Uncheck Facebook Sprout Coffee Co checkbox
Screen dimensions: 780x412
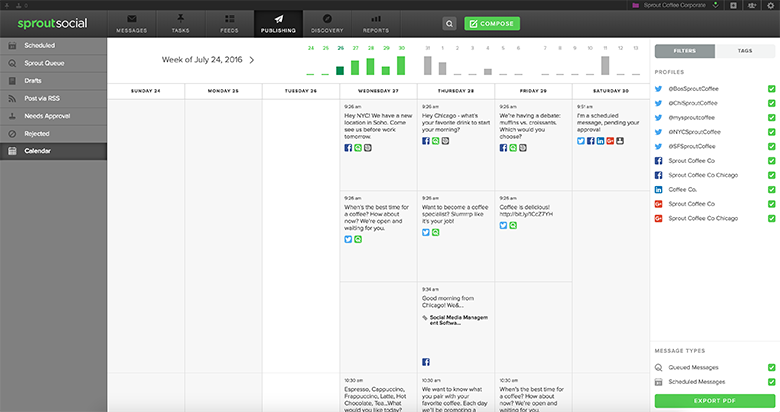pos(772,161)
